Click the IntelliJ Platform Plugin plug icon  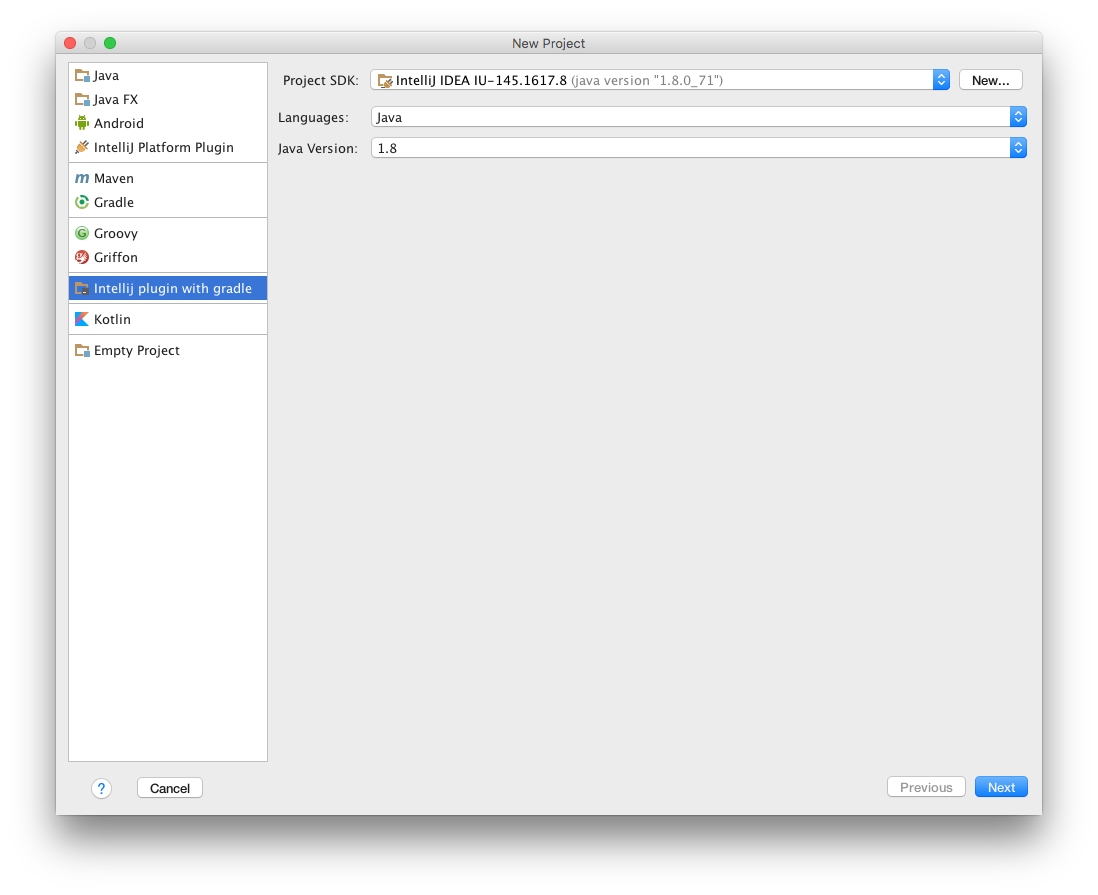tap(82, 147)
